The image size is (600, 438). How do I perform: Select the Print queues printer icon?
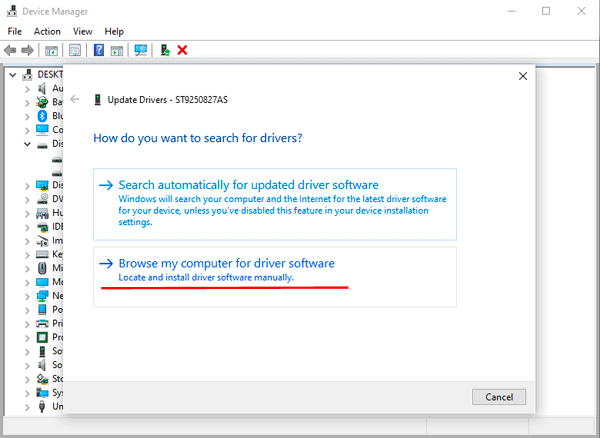point(42,324)
